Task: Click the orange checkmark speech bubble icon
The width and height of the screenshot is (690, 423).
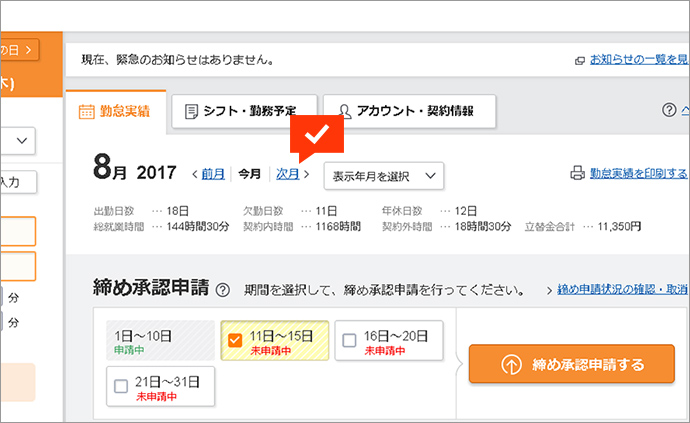Action: 316,135
